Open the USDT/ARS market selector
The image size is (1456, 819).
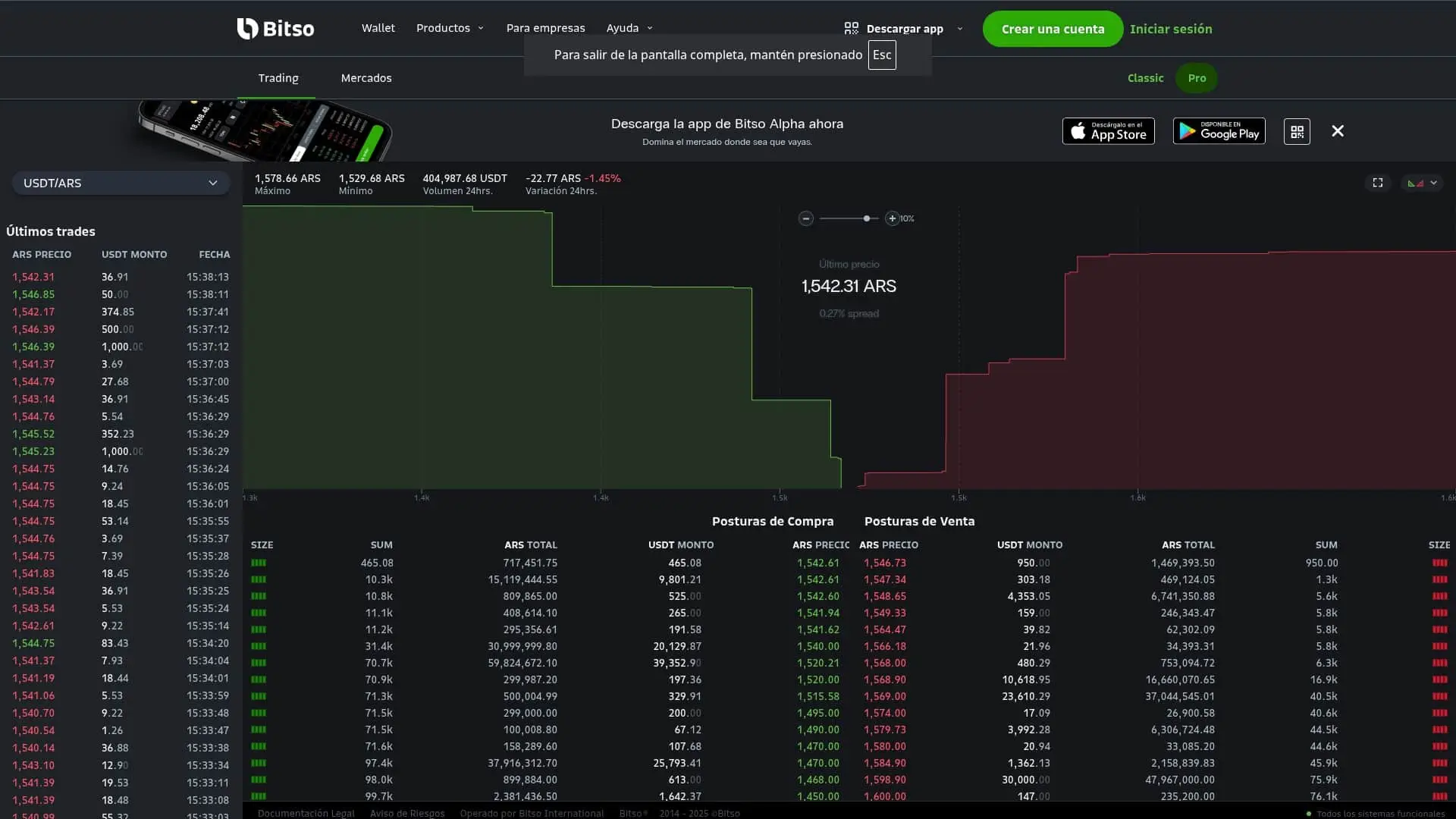point(121,183)
